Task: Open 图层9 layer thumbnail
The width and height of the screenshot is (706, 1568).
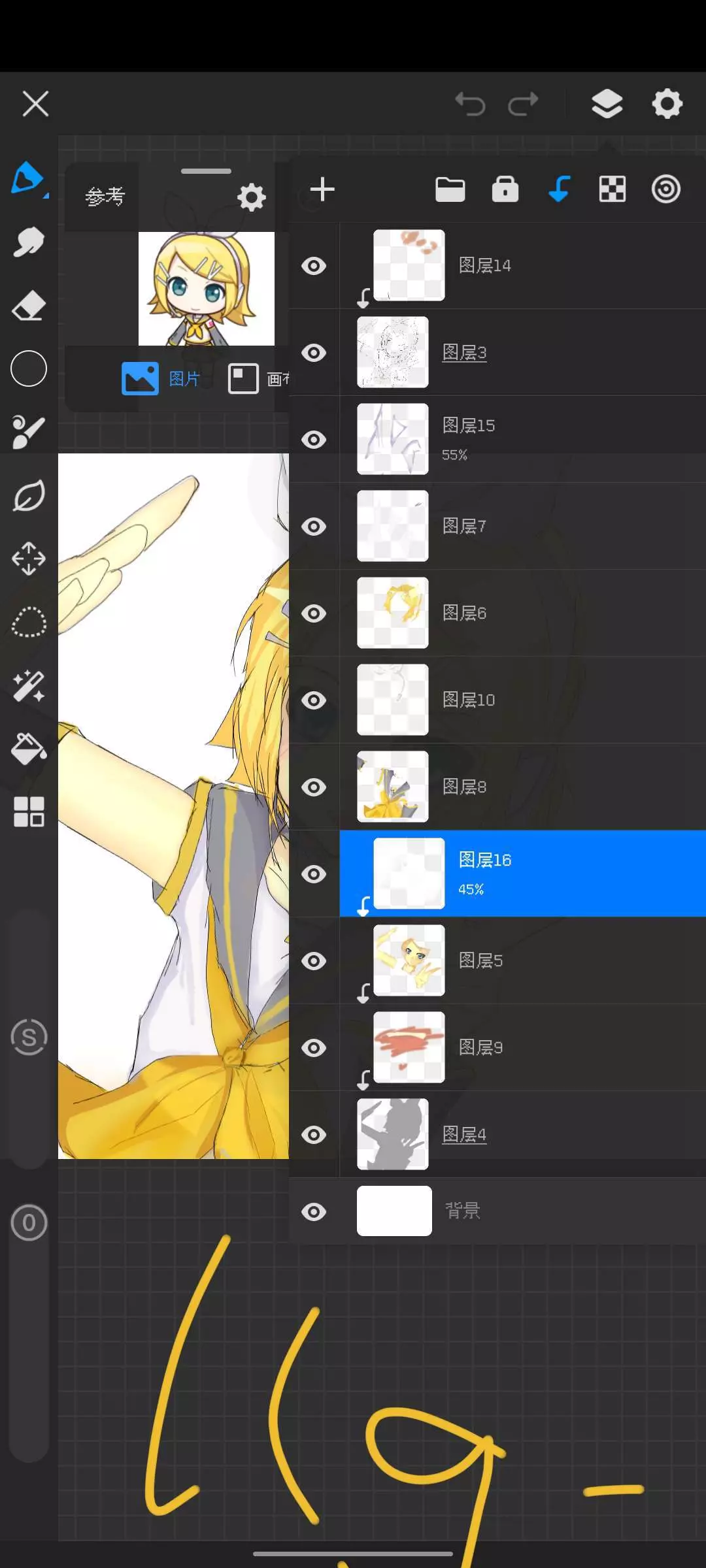Action: coord(409,1047)
